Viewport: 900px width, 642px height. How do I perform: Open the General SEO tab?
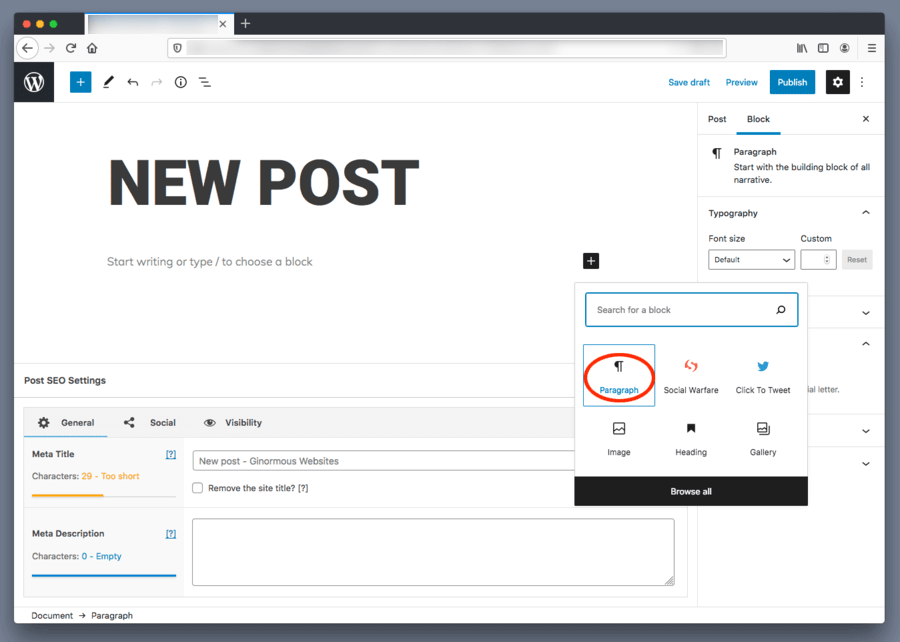point(66,423)
